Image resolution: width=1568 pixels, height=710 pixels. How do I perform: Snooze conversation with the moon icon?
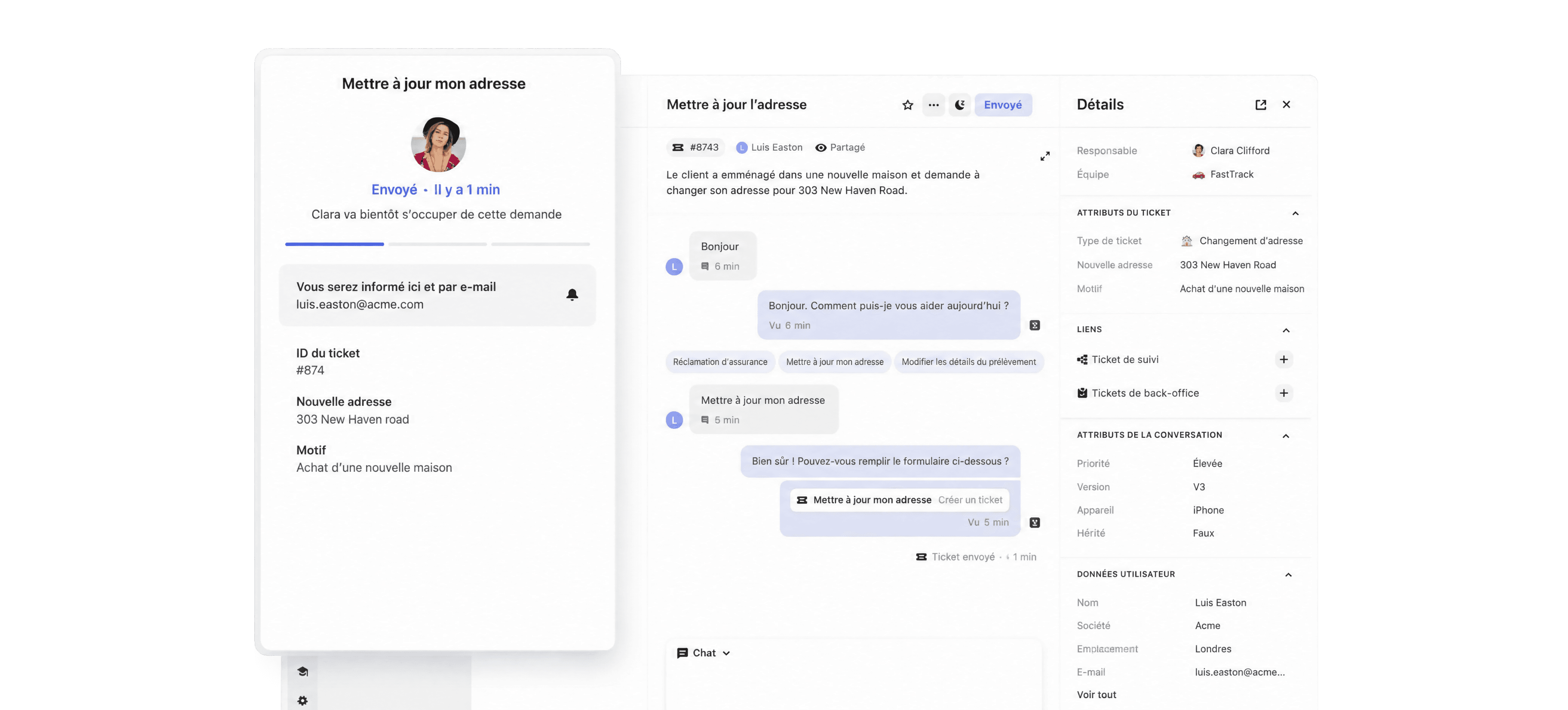tap(960, 105)
